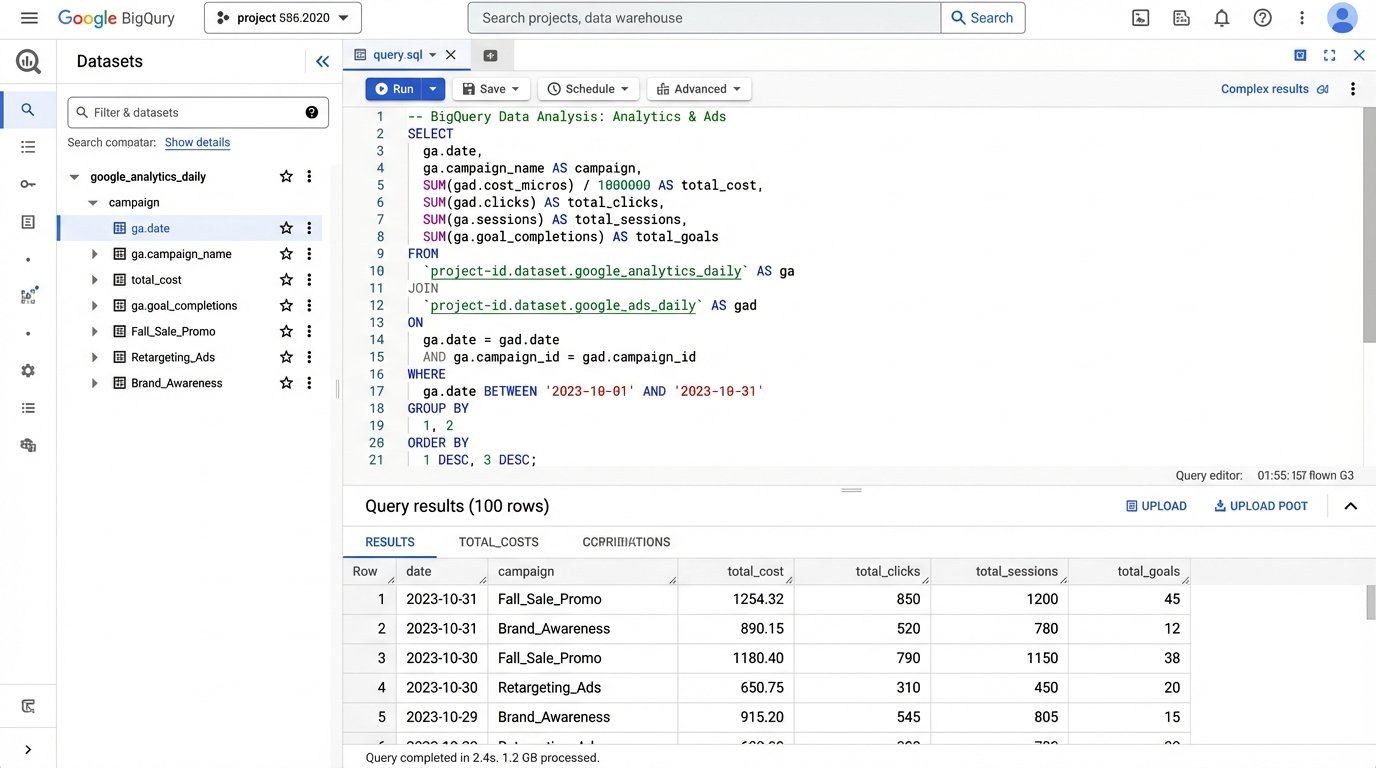Image resolution: width=1376 pixels, height=768 pixels.
Task: Enter full screen mode for the query editor
Action: (1330, 55)
